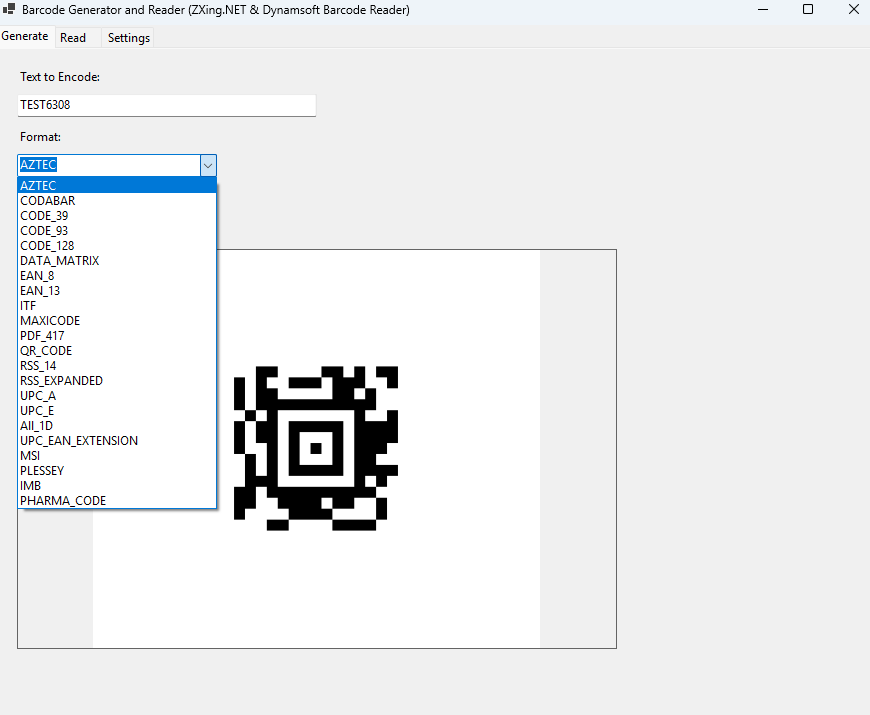The image size is (870, 715).
Task: Switch to the Read tab
Action: [73, 37]
